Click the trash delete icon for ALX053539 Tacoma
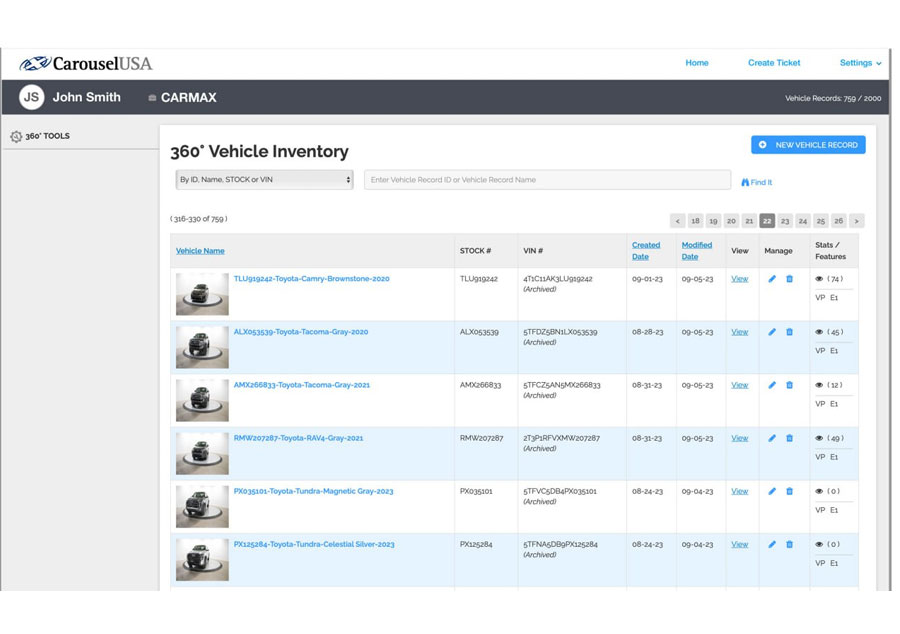 click(789, 332)
